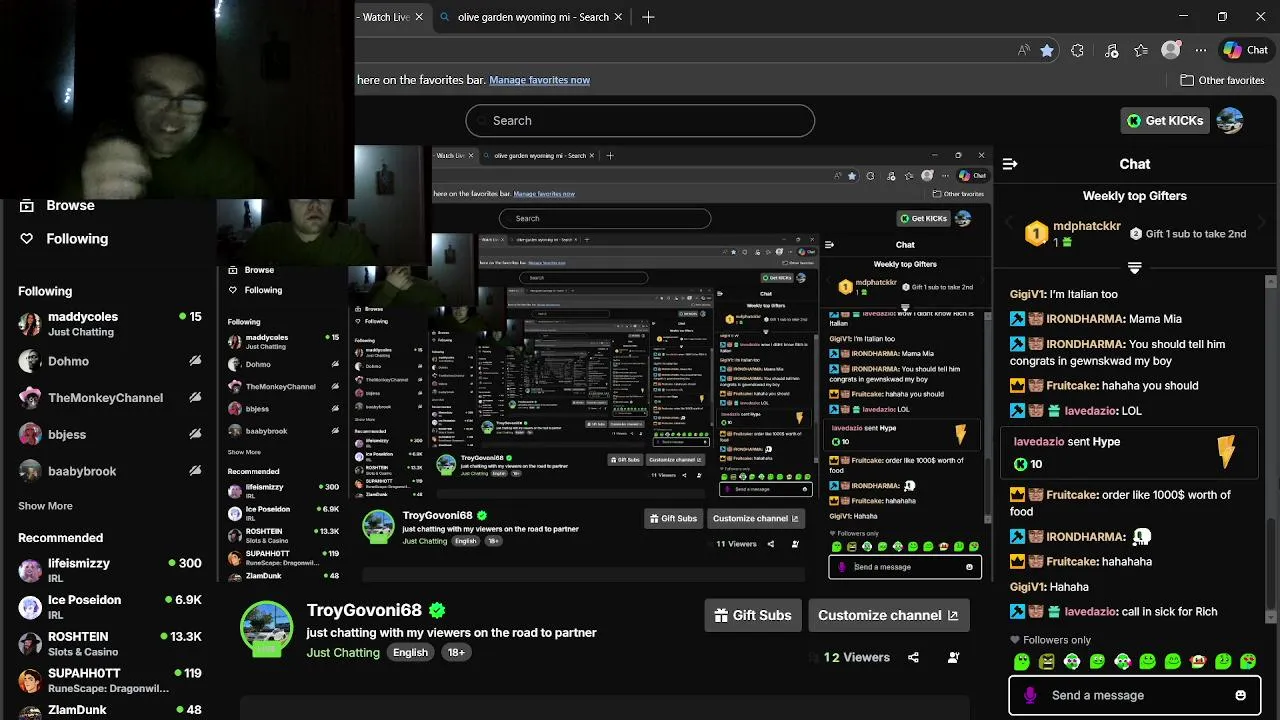Insert the angry yellow-green face emote
The image size is (1280, 720).
tap(1046, 662)
